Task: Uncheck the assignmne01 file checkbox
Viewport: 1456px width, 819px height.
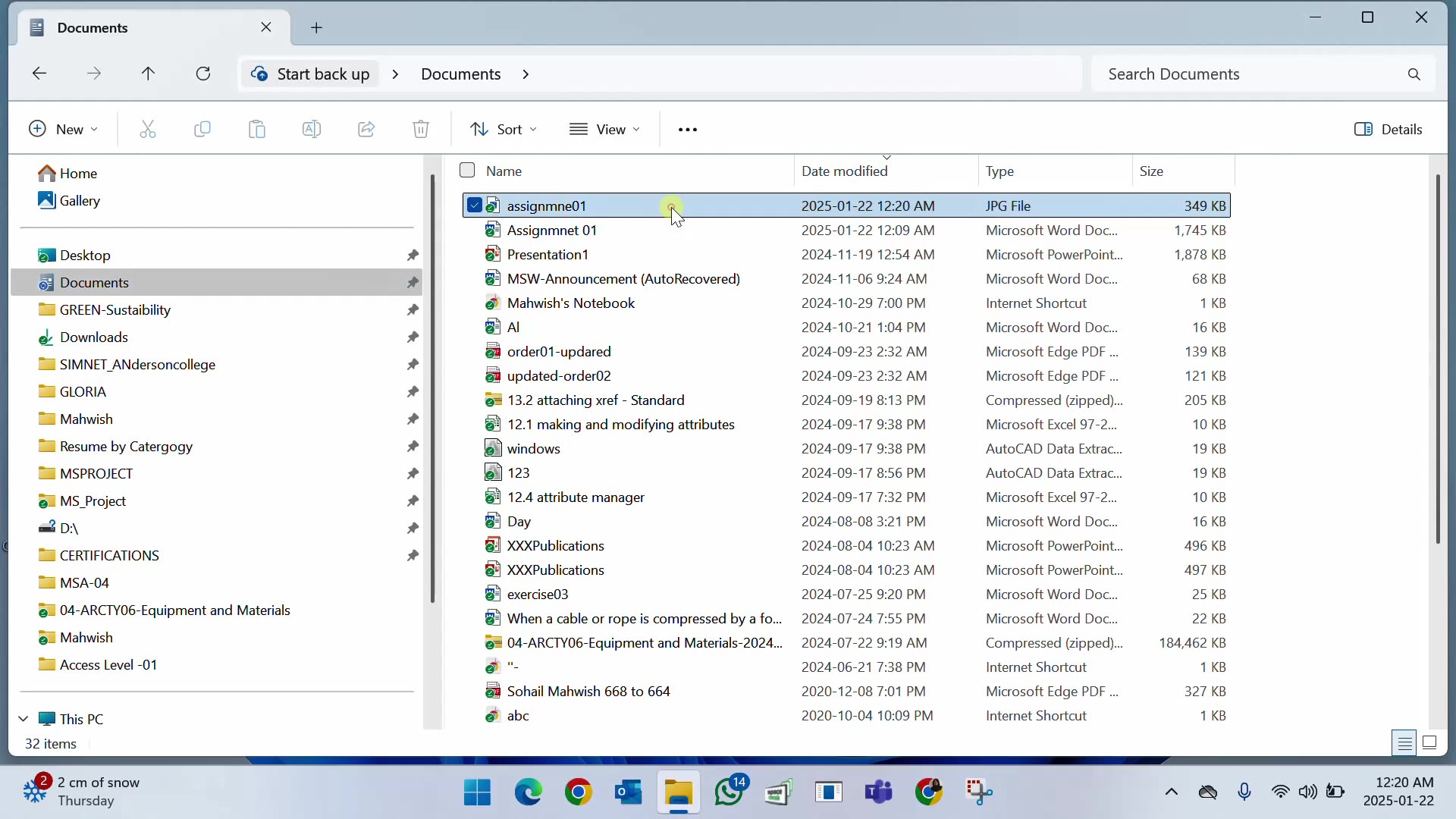Action: (475, 206)
